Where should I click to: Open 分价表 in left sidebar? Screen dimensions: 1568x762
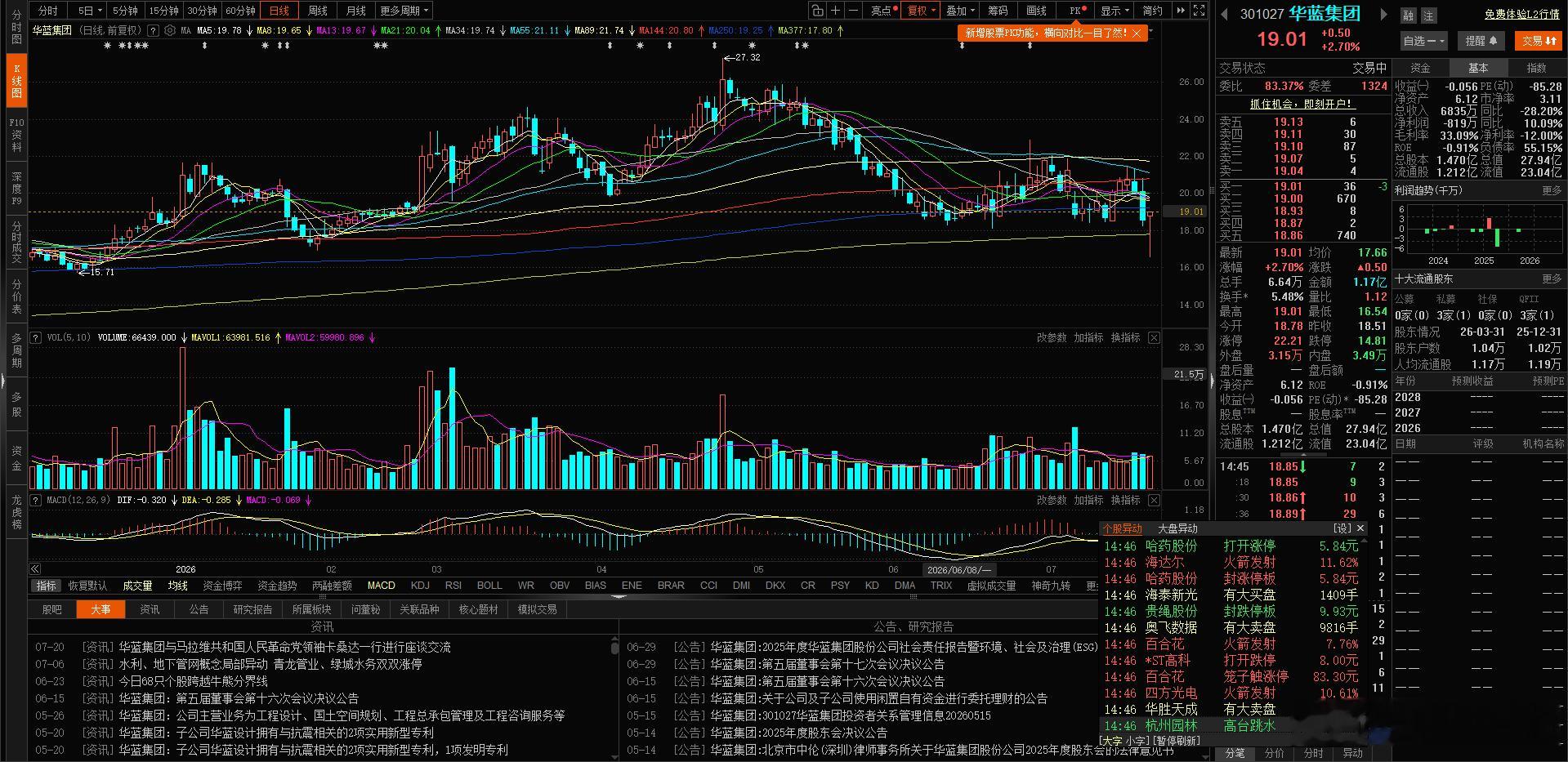pyautogui.click(x=16, y=296)
